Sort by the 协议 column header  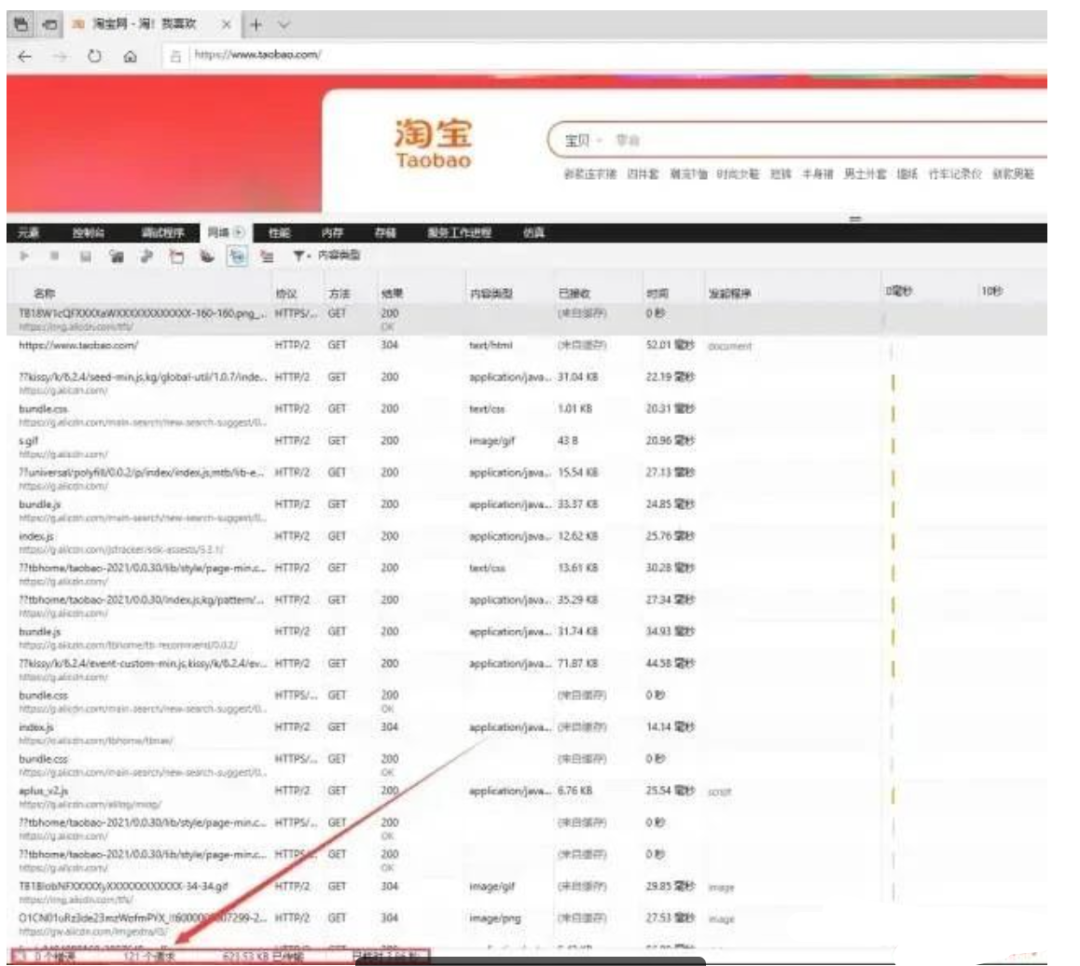pos(286,294)
